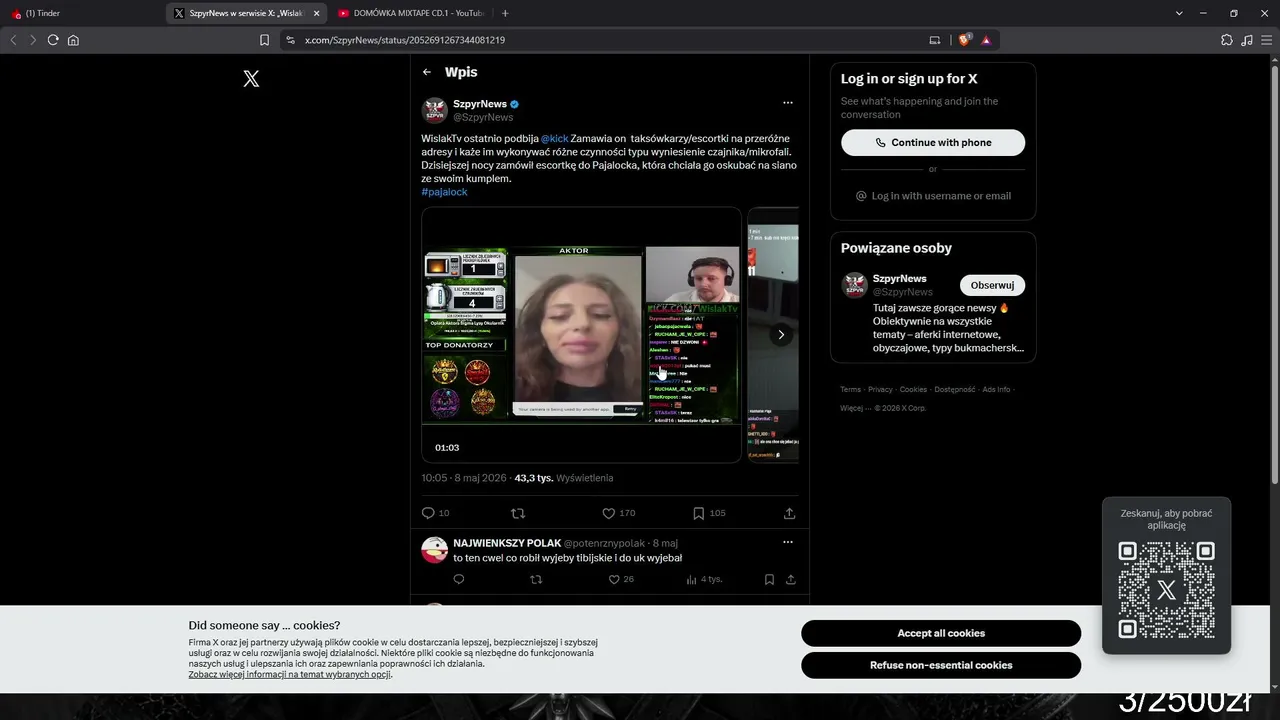1280x720 pixels.
Task: Share NAJWIENKSZY POLAK's comment
Action: click(x=790, y=579)
